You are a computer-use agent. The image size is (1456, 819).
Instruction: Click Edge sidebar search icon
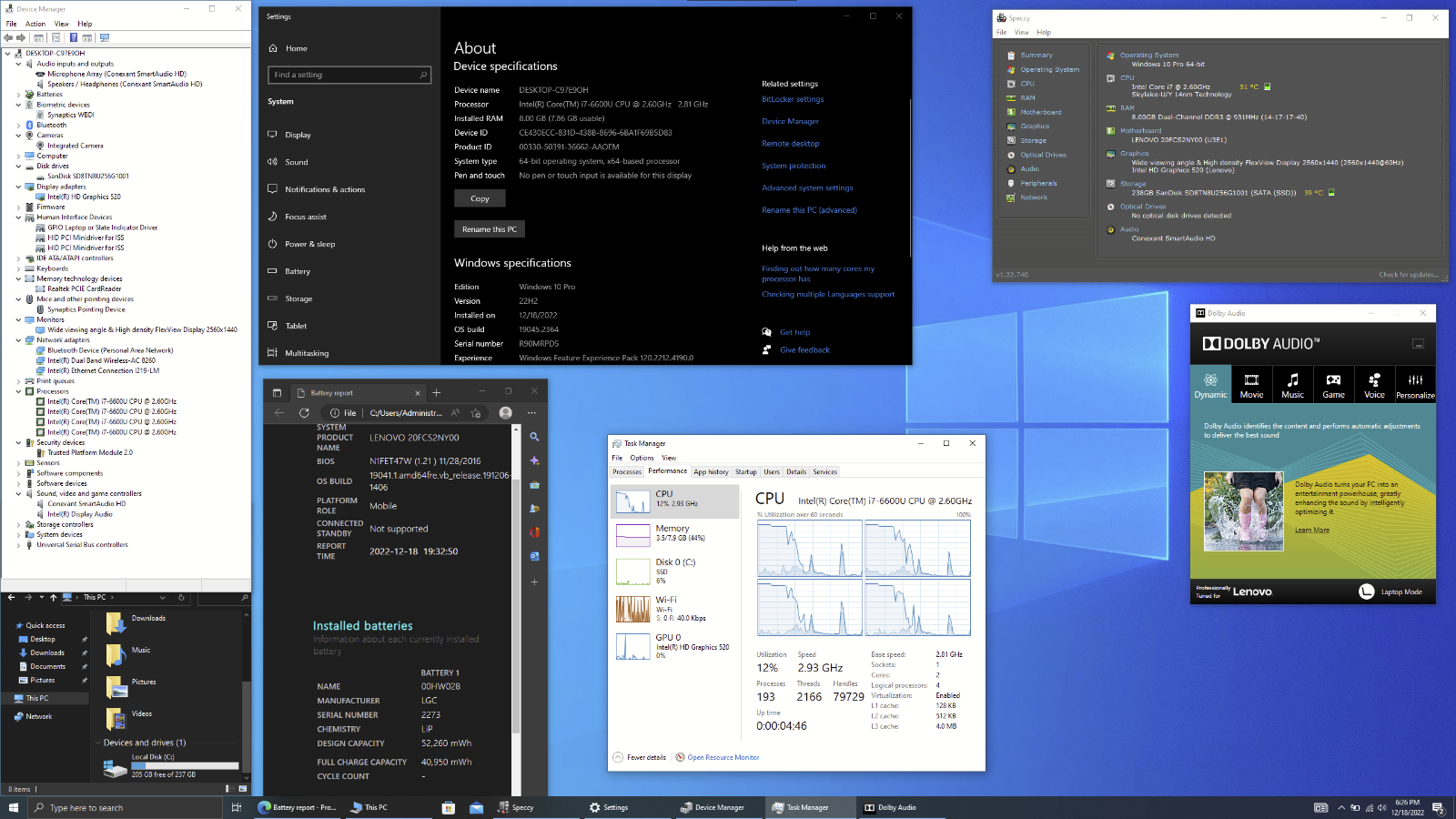coord(534,437)
